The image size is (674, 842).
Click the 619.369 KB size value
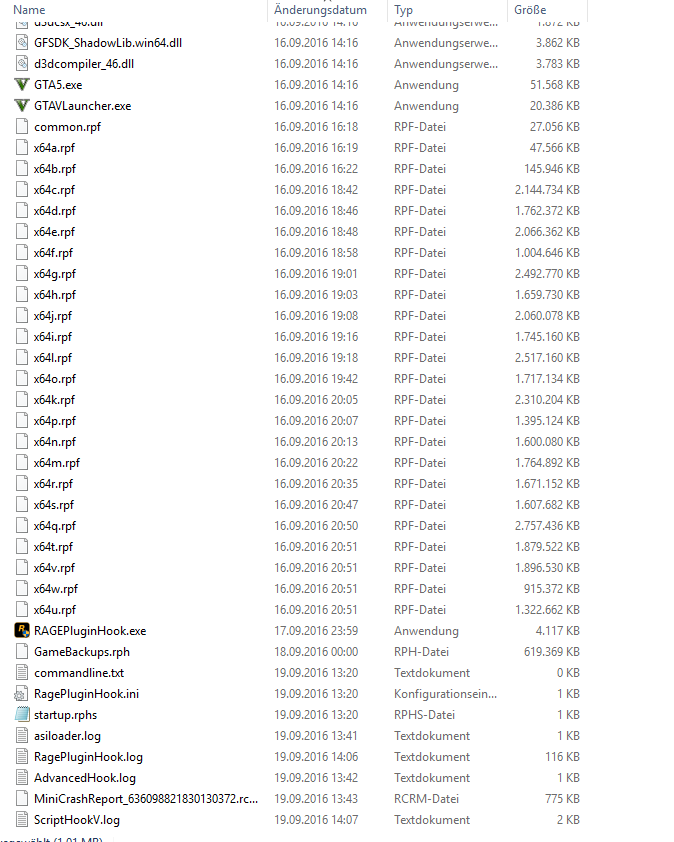coord(552,651)
